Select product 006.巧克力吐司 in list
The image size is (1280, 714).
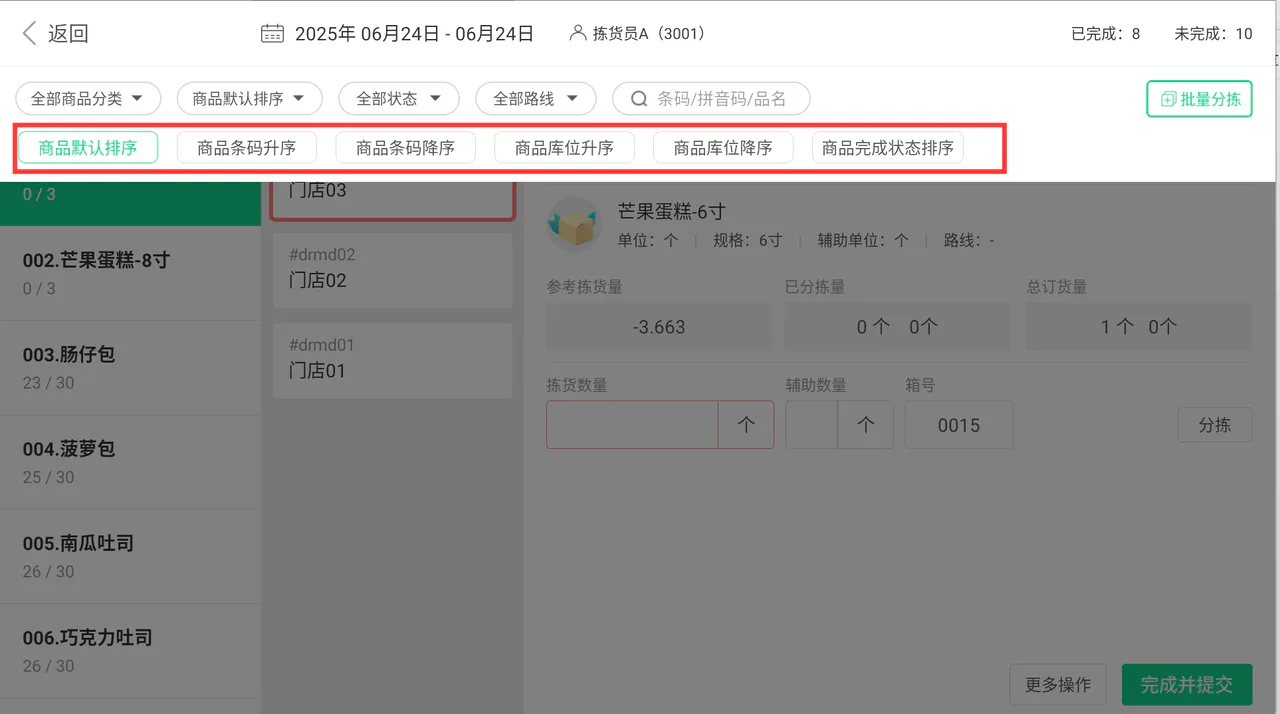130,651
